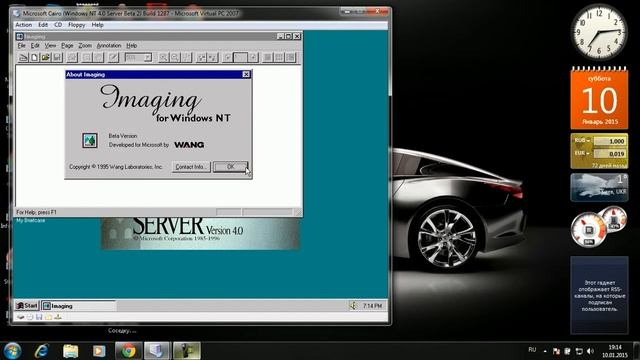Viewport: 640px width, 360px height.
Task: Open Virtual PC Action menu
Action: tap(24, 25)
